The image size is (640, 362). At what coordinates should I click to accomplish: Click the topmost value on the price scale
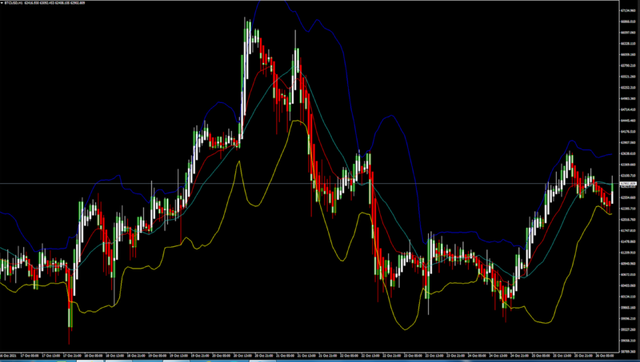click(x=629, y=10)
